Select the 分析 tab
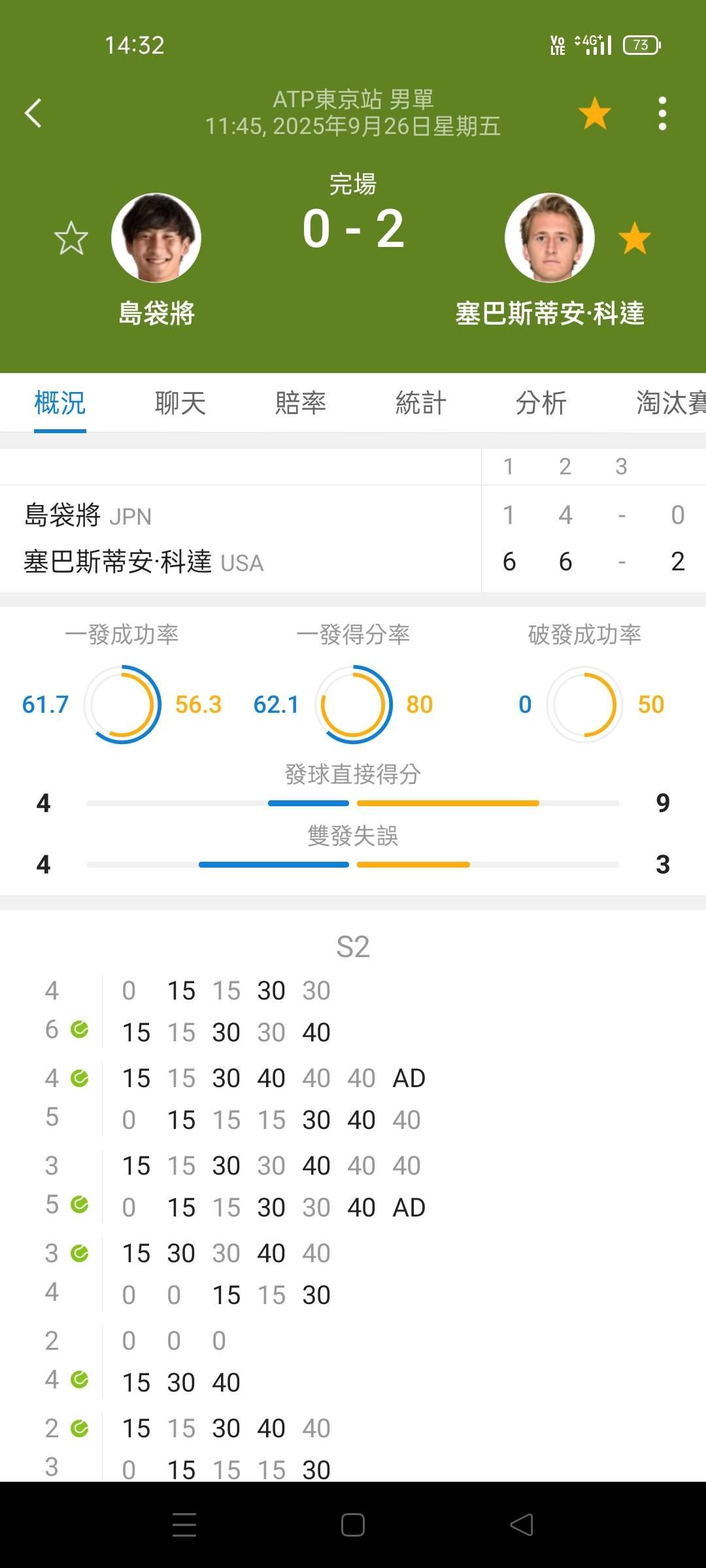 541,402
